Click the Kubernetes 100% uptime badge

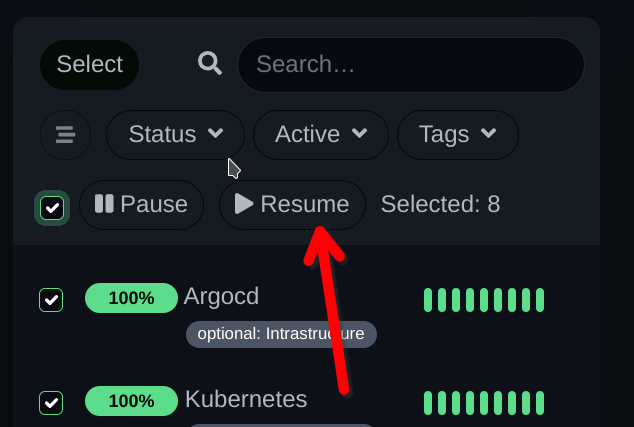131,401
